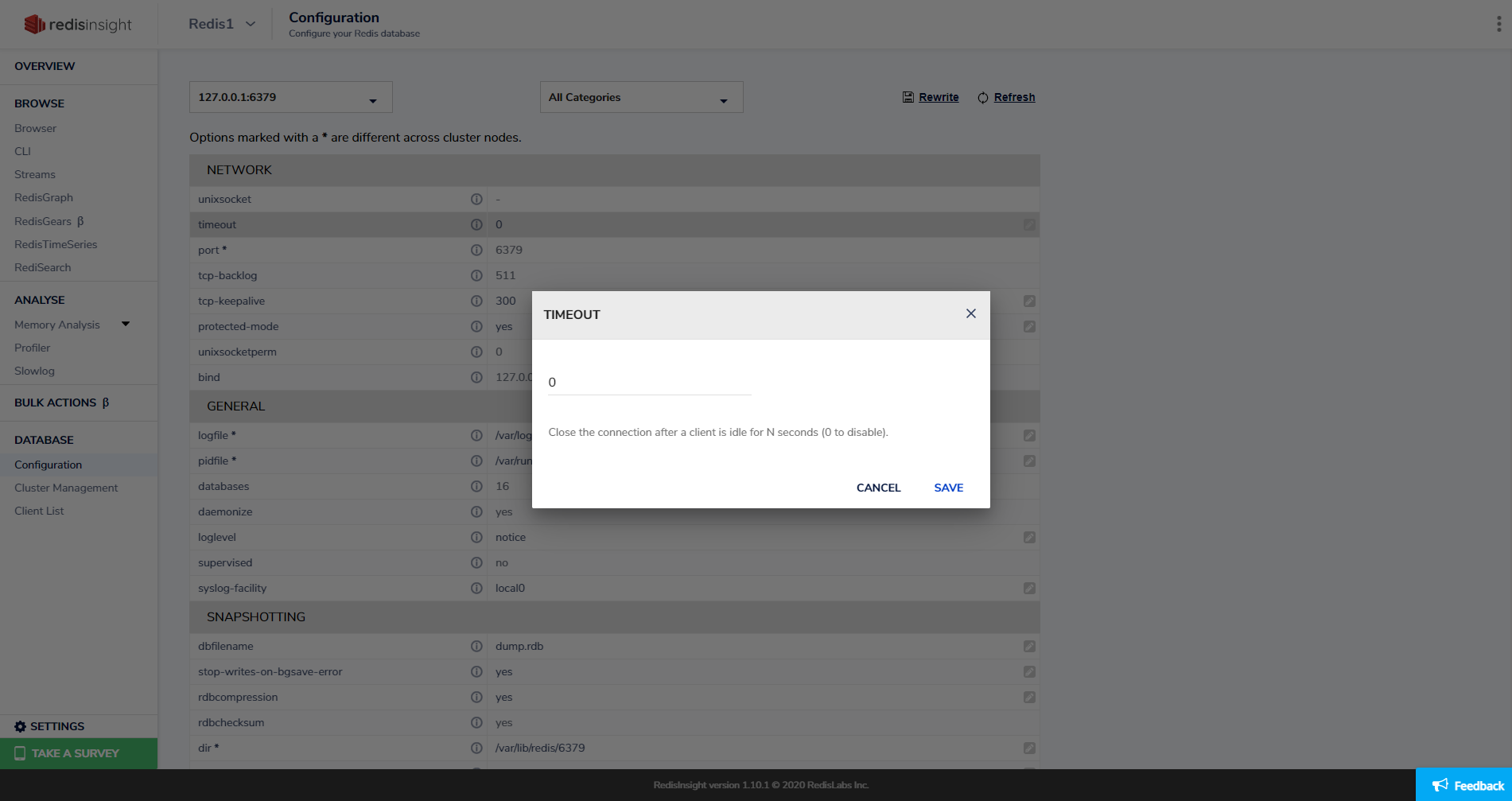Edit the dir value pencil icon
Viewport: 1512px width, 801px height.
tap(1029, 748)
